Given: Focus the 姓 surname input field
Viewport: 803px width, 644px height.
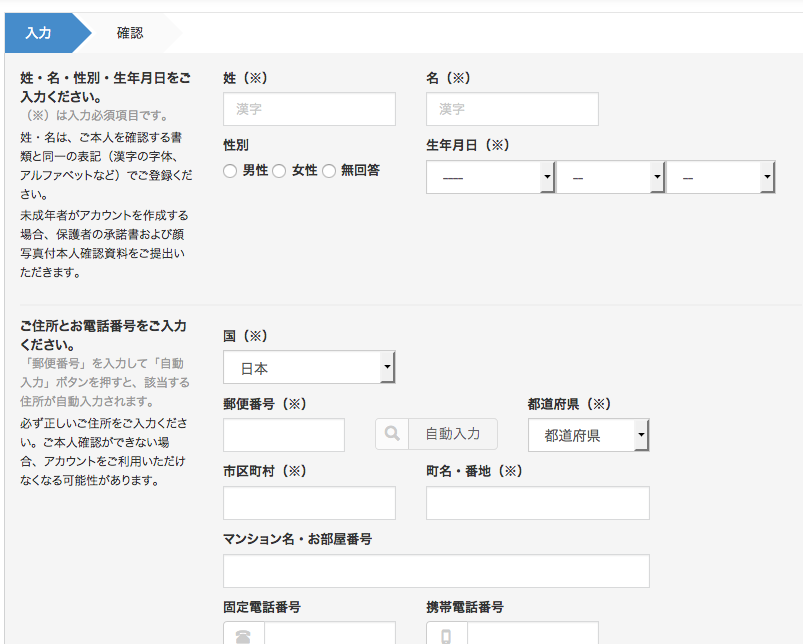Looking at the screenshot, I should tap(309, 109).
